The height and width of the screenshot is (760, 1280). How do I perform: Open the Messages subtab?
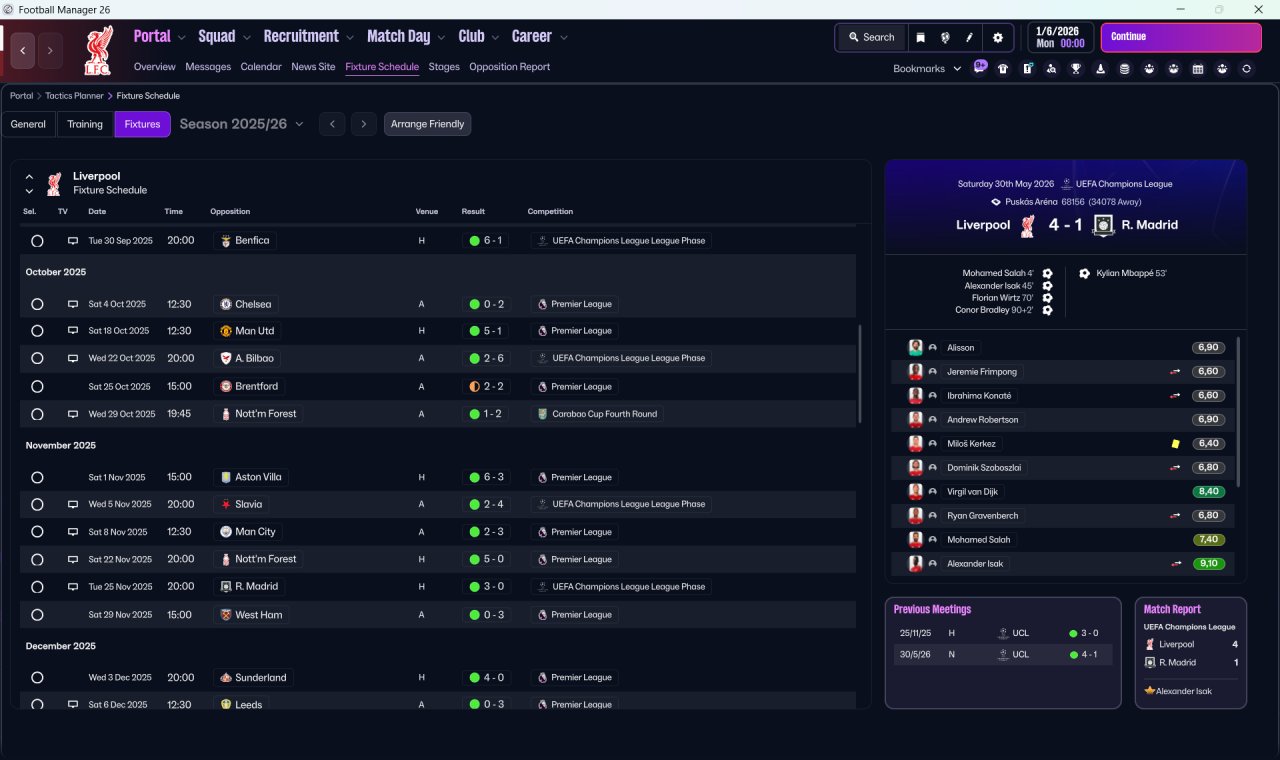(x=208, y=67)
